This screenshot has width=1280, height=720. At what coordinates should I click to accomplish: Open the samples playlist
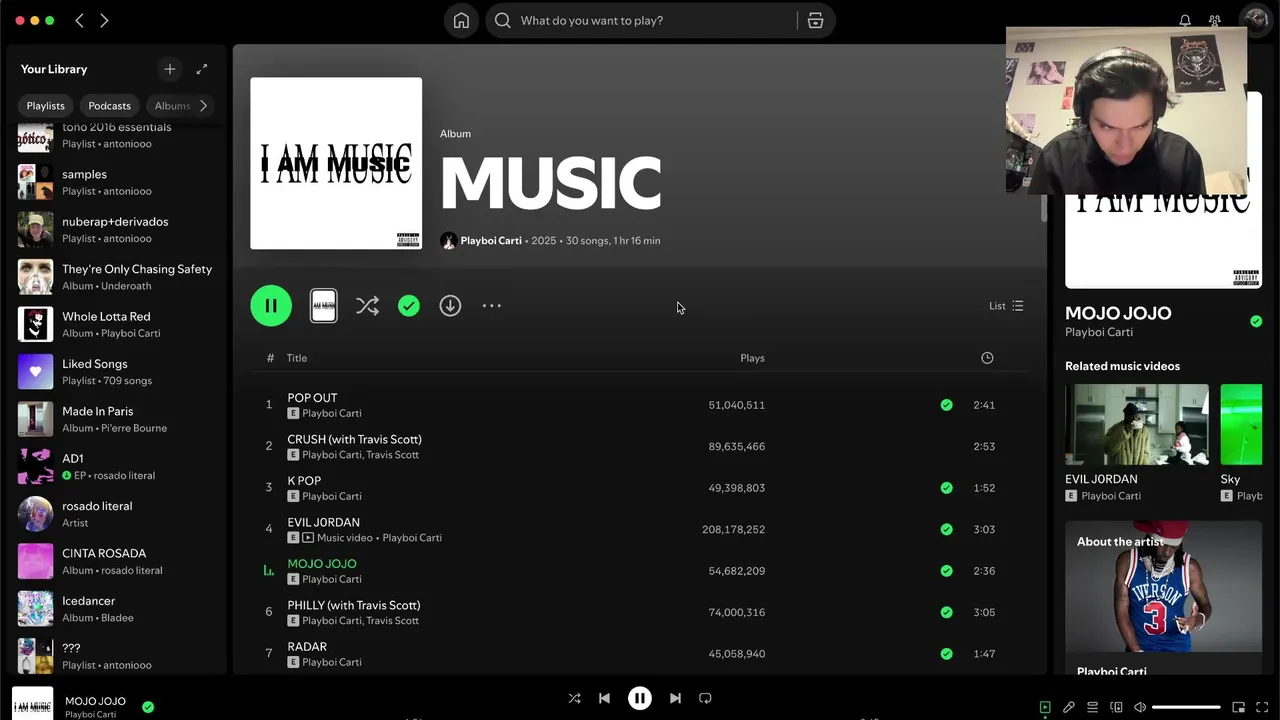(x=117, y=182)
